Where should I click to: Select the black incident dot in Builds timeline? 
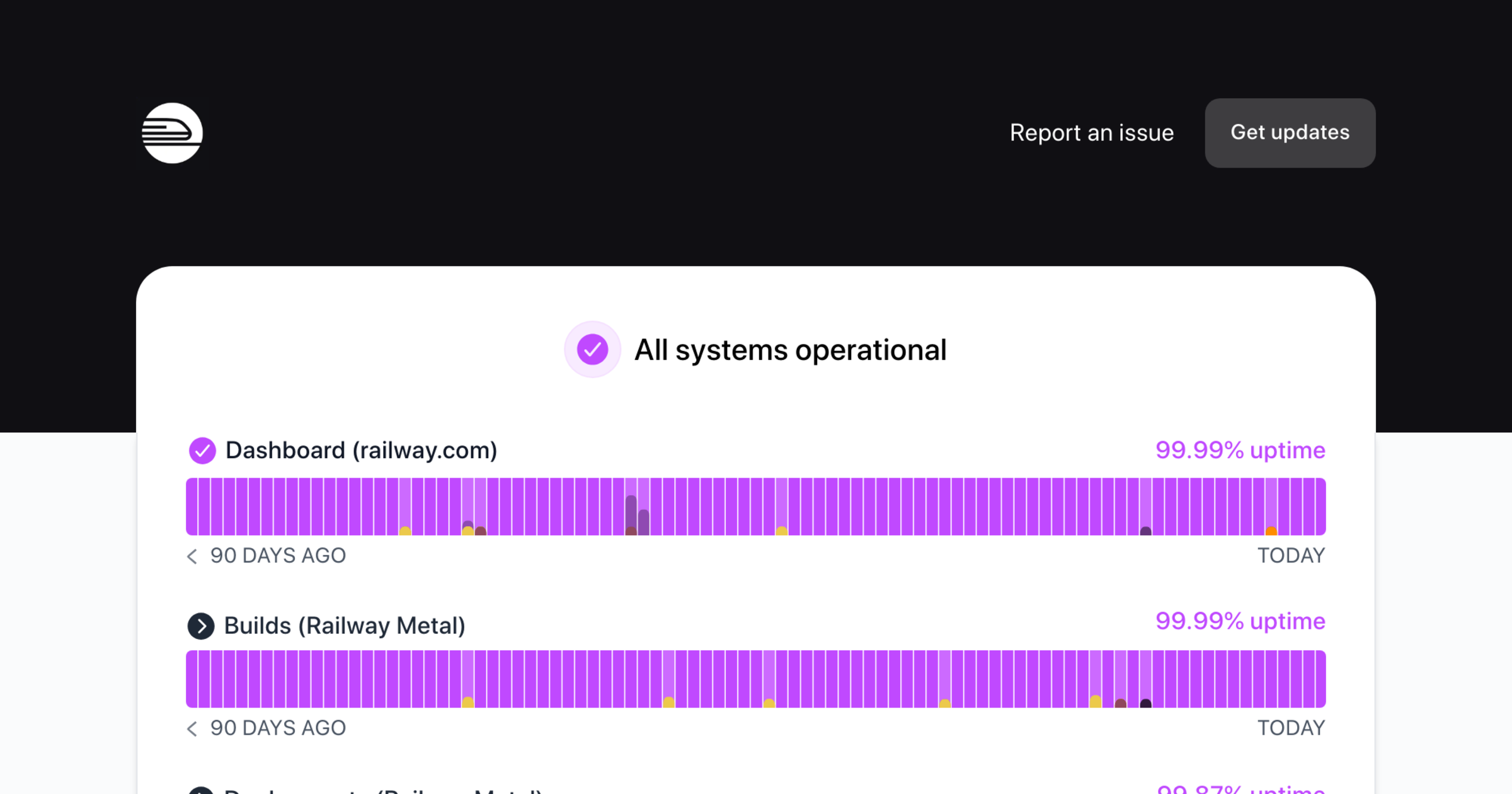tap(1146, 703)
